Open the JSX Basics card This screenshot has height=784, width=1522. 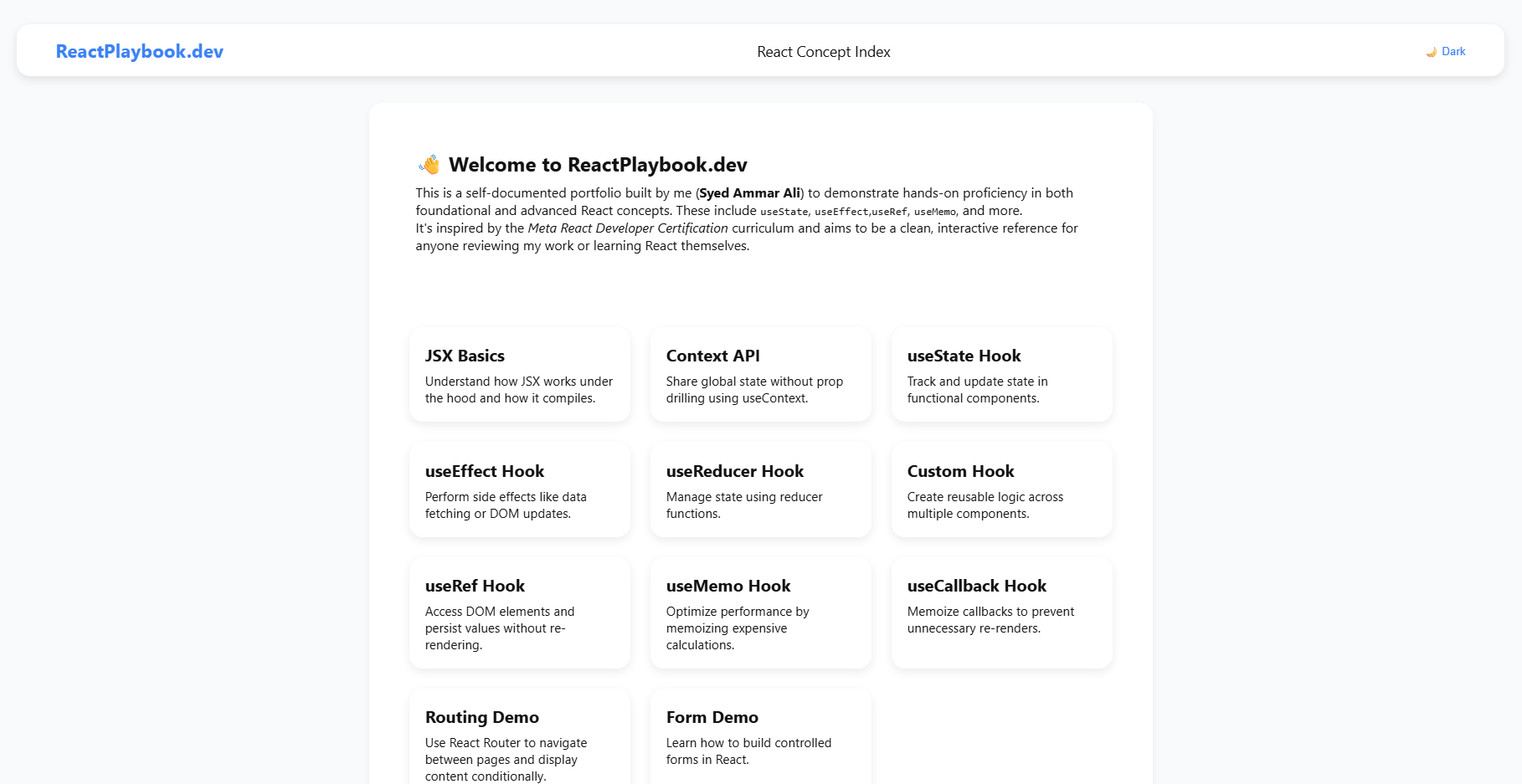pos(519,374)
